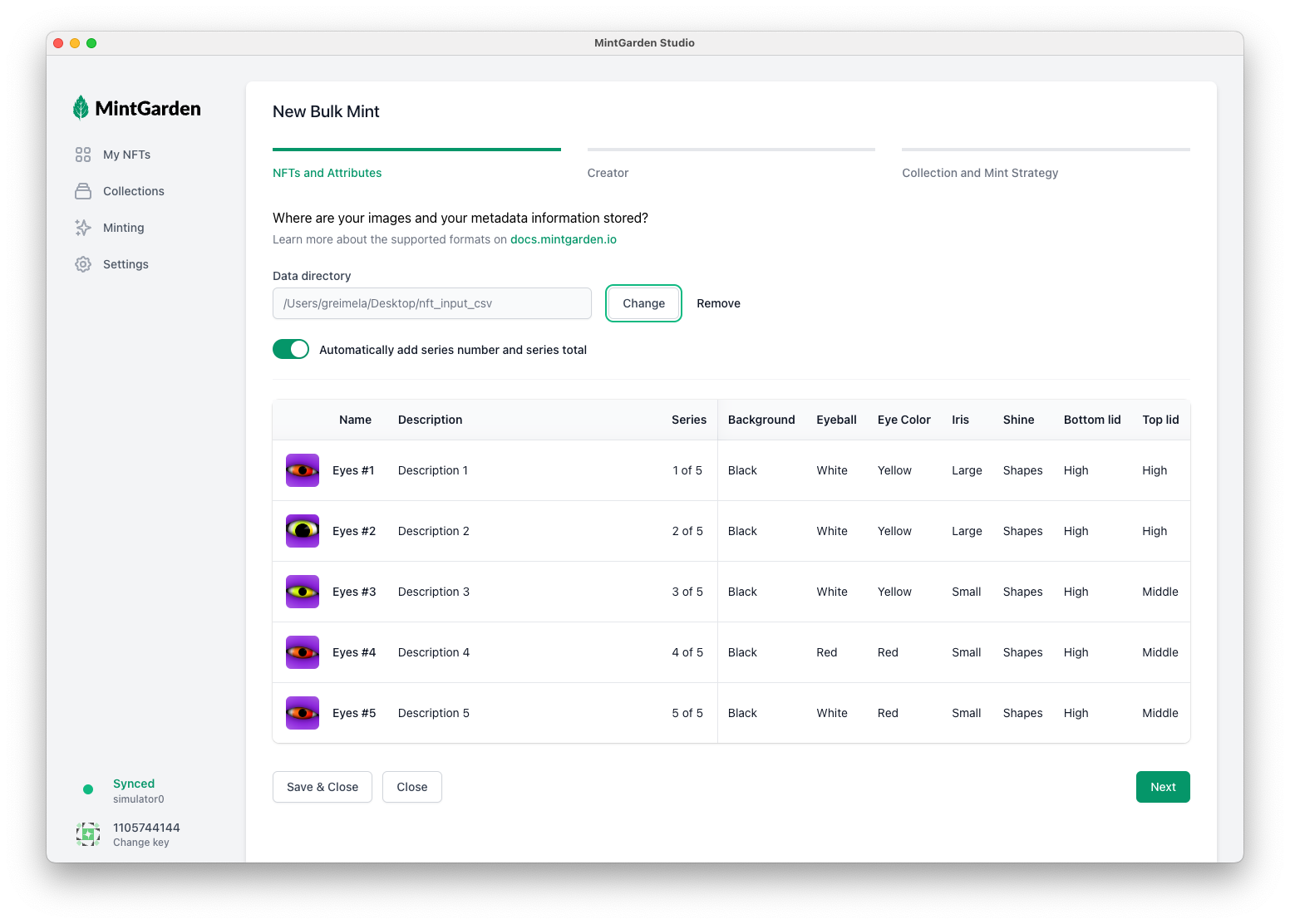Viewport: 1290px width, 924px height.
Task: Switch to the Creator step tab
Action: coord(608,173)
